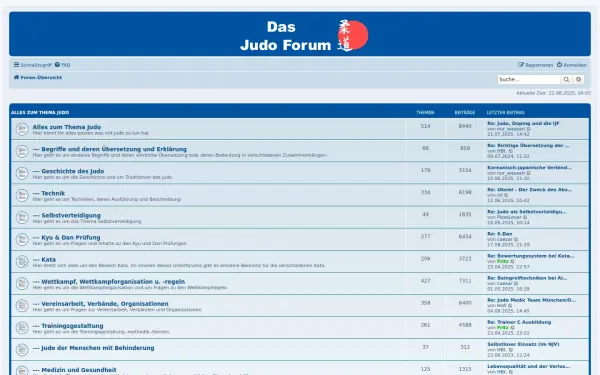Open Begriffe und deren Übersetzung und Erklärung forum
The image size is (600, 375).
tap(109, 149)
